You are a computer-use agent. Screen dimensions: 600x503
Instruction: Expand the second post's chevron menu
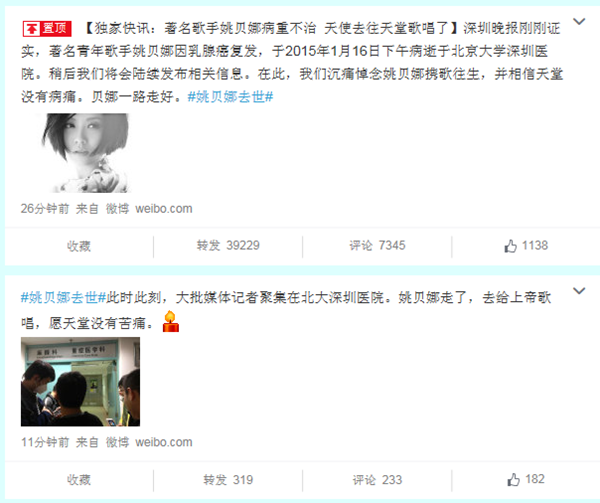click(579, 291)
